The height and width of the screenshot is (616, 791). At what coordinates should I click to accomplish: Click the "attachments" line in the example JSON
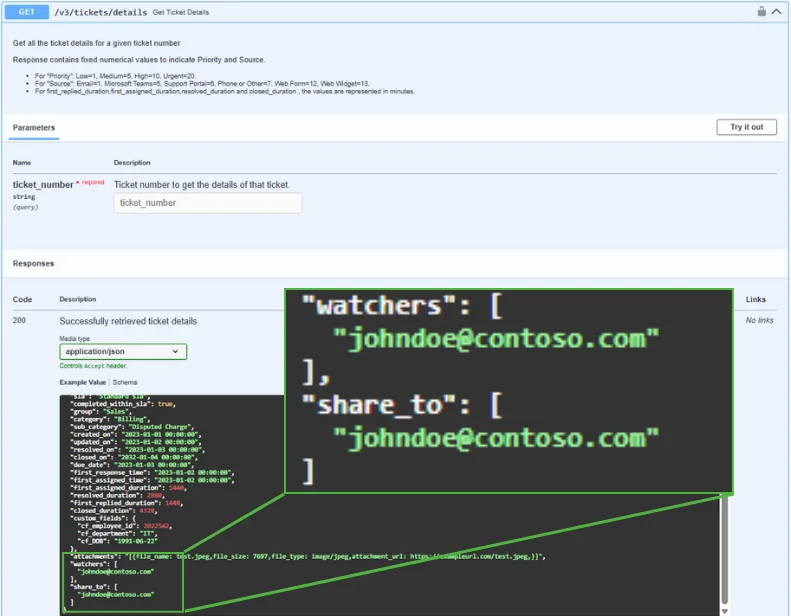point(308,556)
